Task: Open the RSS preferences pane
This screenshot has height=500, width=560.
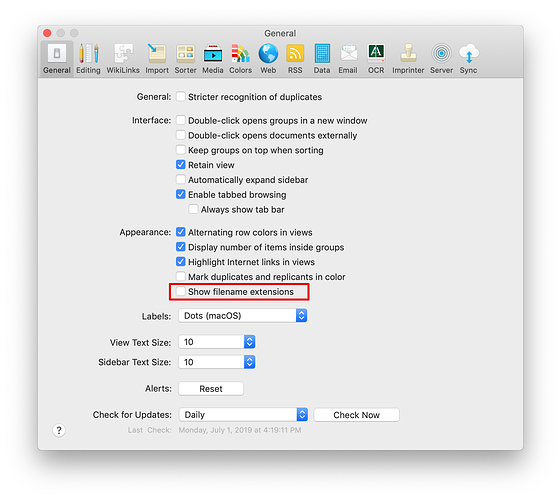Action: (295, 59)
